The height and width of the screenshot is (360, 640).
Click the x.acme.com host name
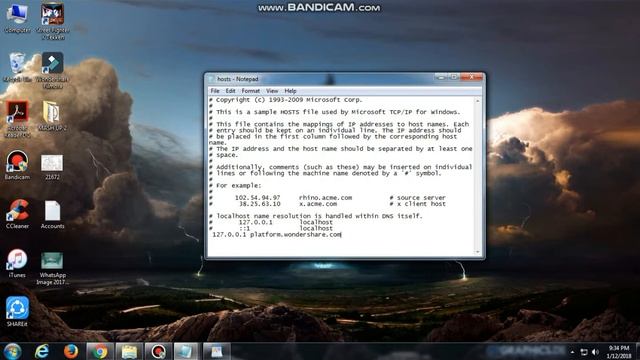point(318,204)
